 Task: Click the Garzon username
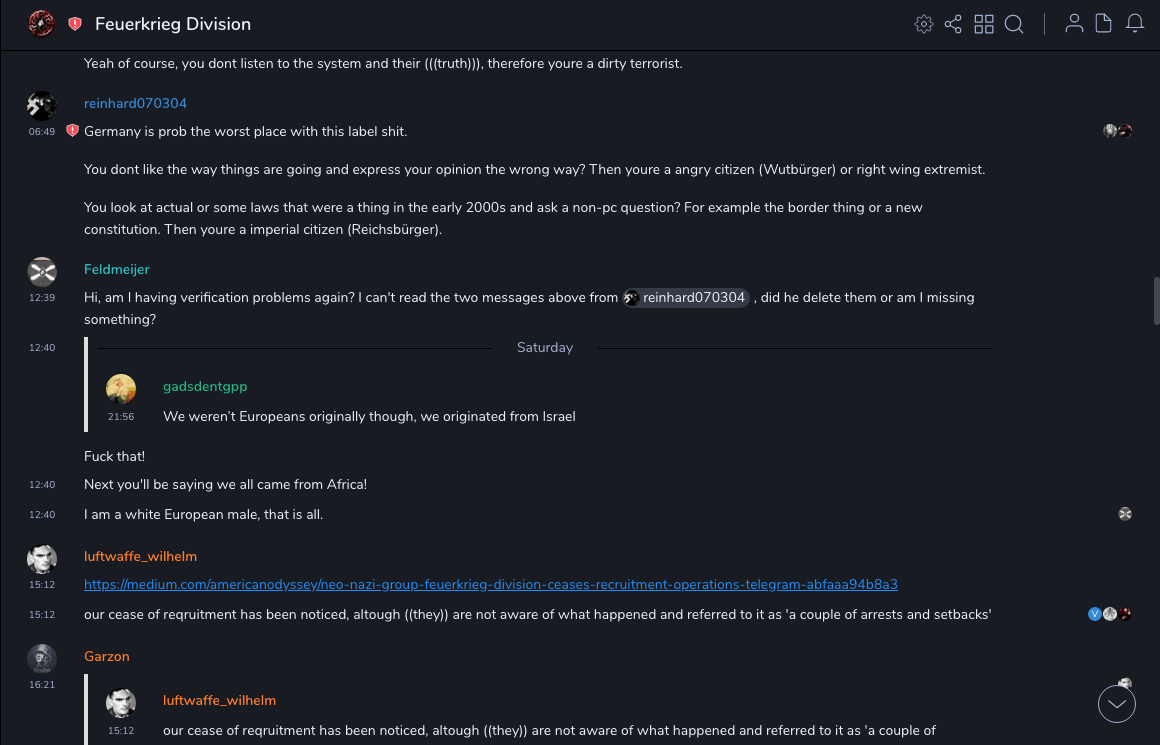tap(107, 657)
